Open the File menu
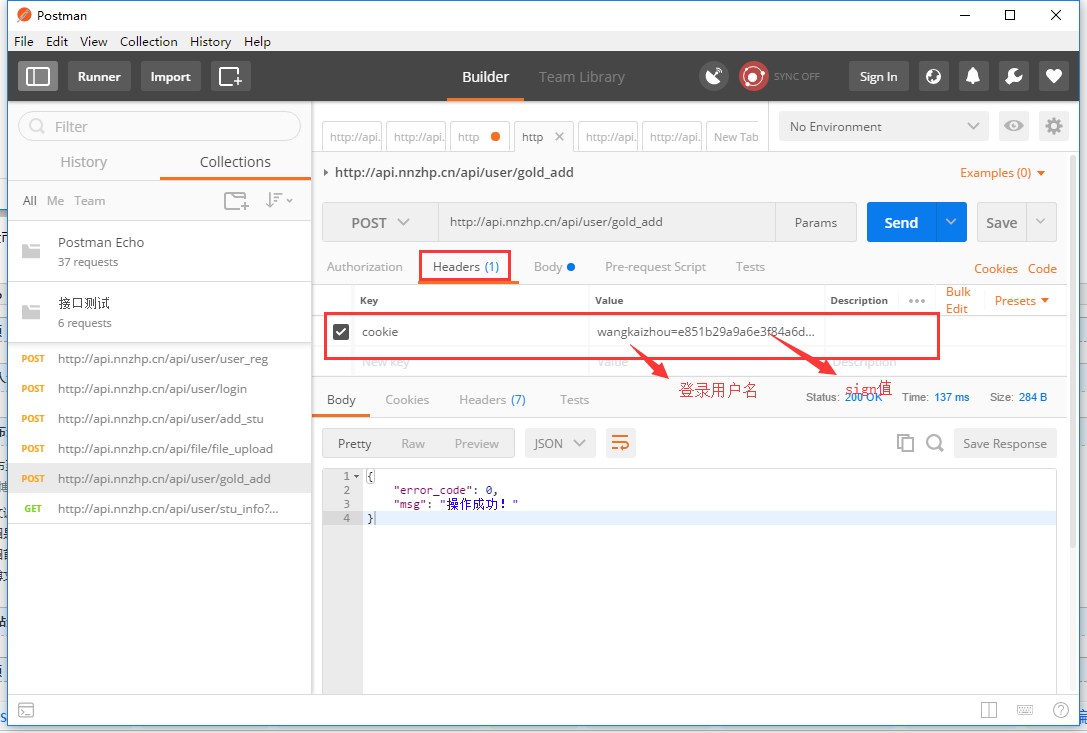 [x=24, y=42]
